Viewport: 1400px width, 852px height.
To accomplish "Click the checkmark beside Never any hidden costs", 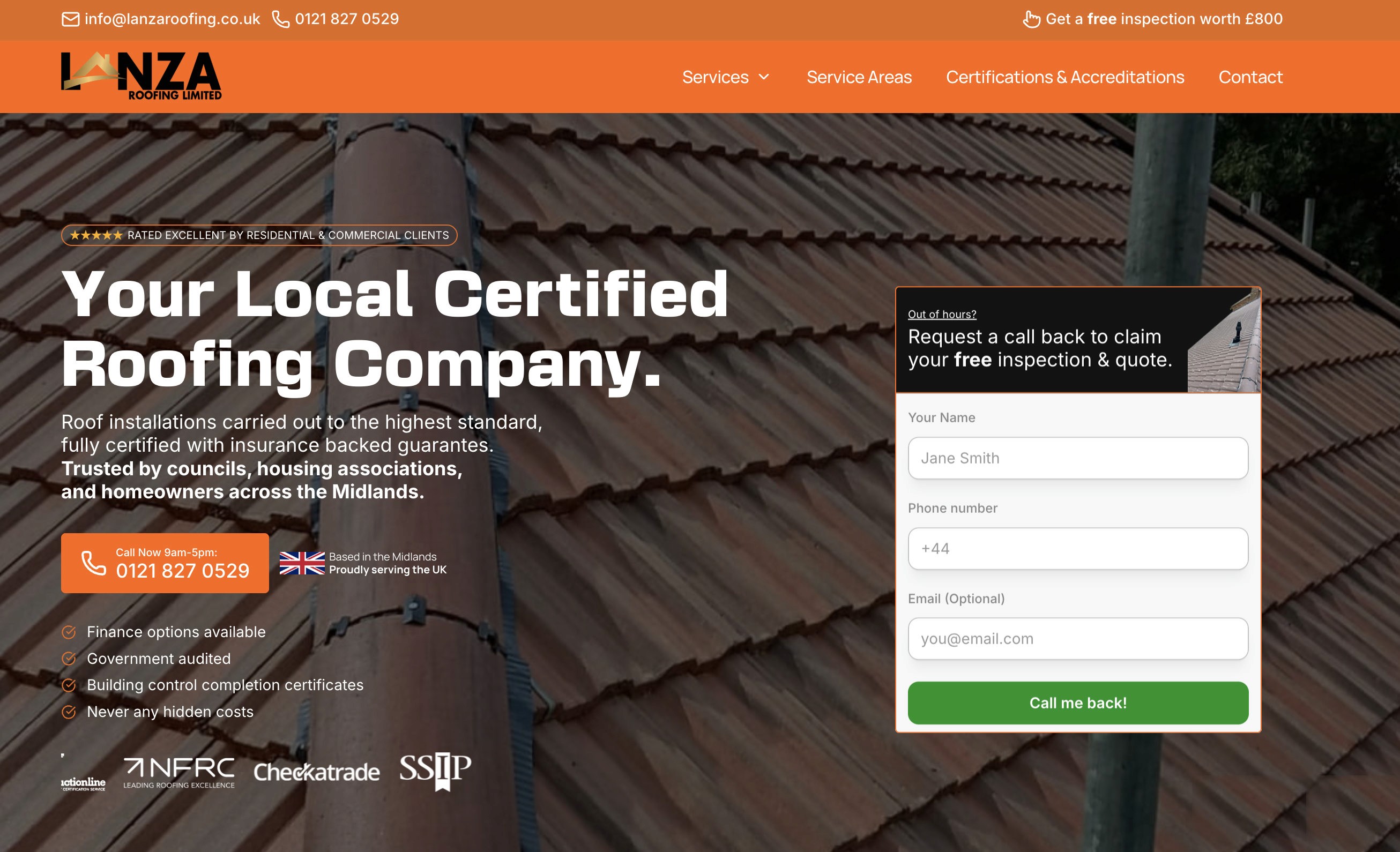I will pyautogui.click(x=69, y=711).
